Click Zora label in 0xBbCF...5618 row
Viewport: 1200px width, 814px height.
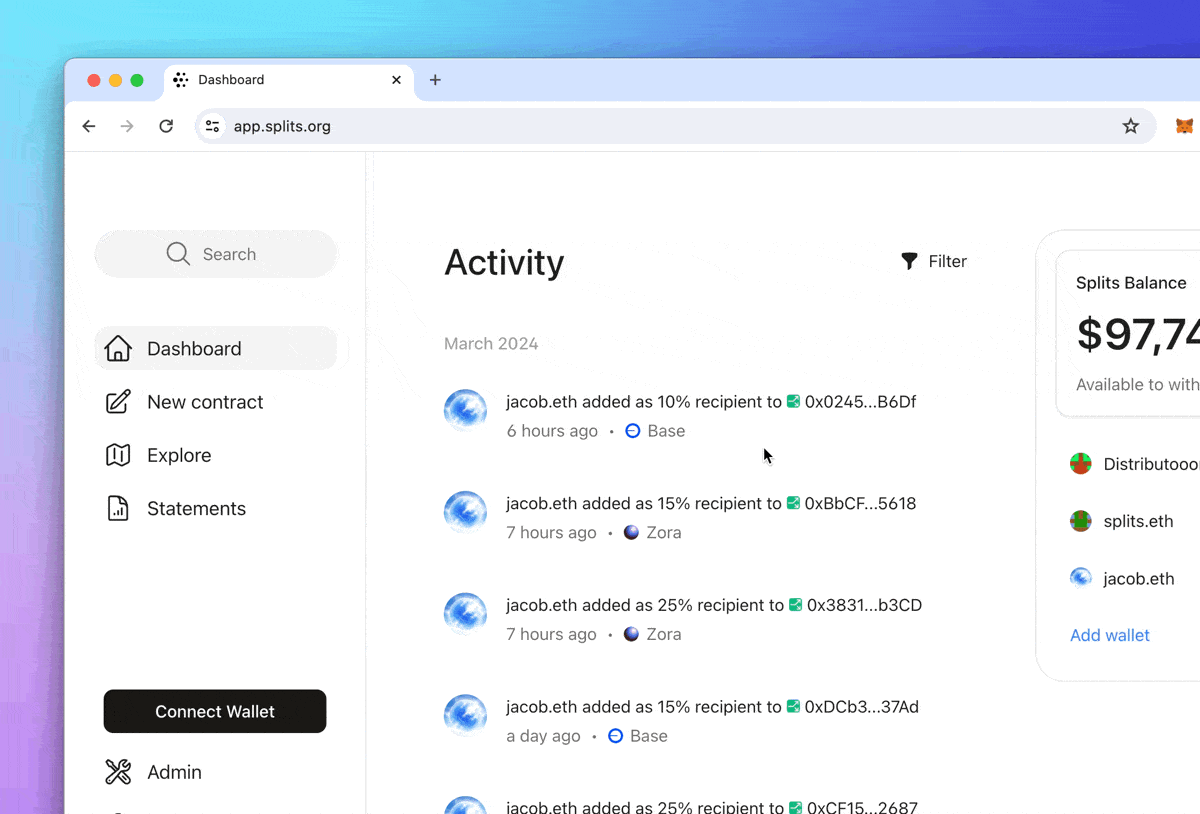pyautogui.click(x=664, y=533)
